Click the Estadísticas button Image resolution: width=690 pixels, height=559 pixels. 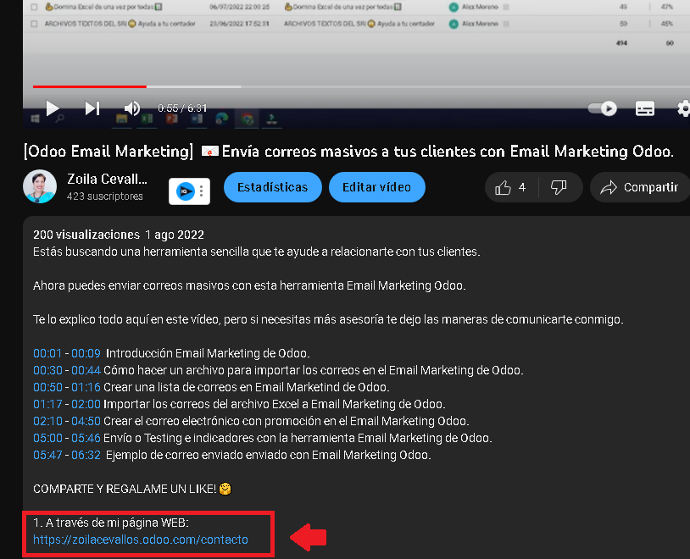click(272, 188)
